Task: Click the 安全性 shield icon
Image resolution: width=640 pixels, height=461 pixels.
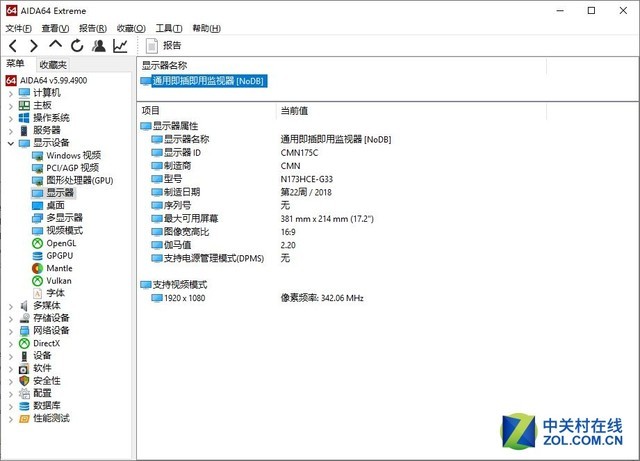Action: (24, 381)
